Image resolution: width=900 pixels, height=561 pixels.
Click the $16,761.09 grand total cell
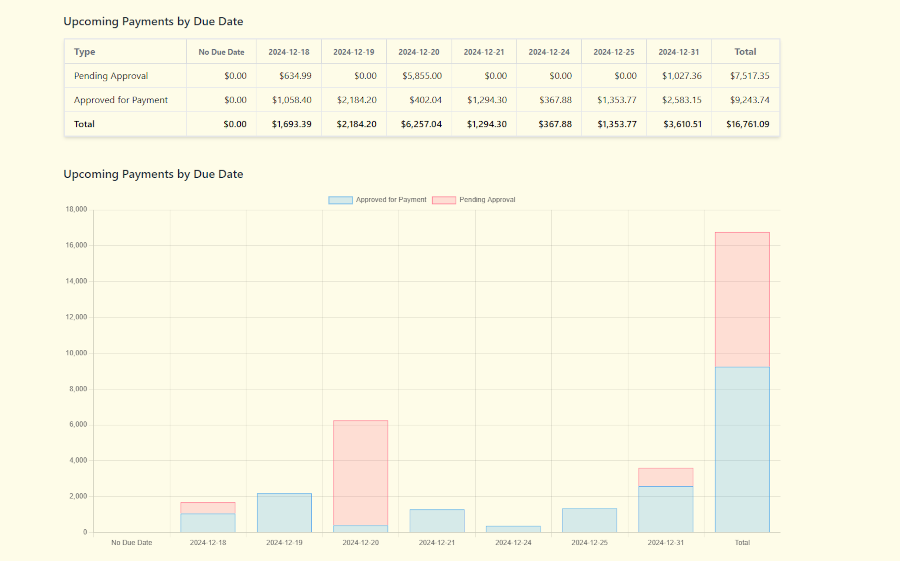tap(748, 124)
